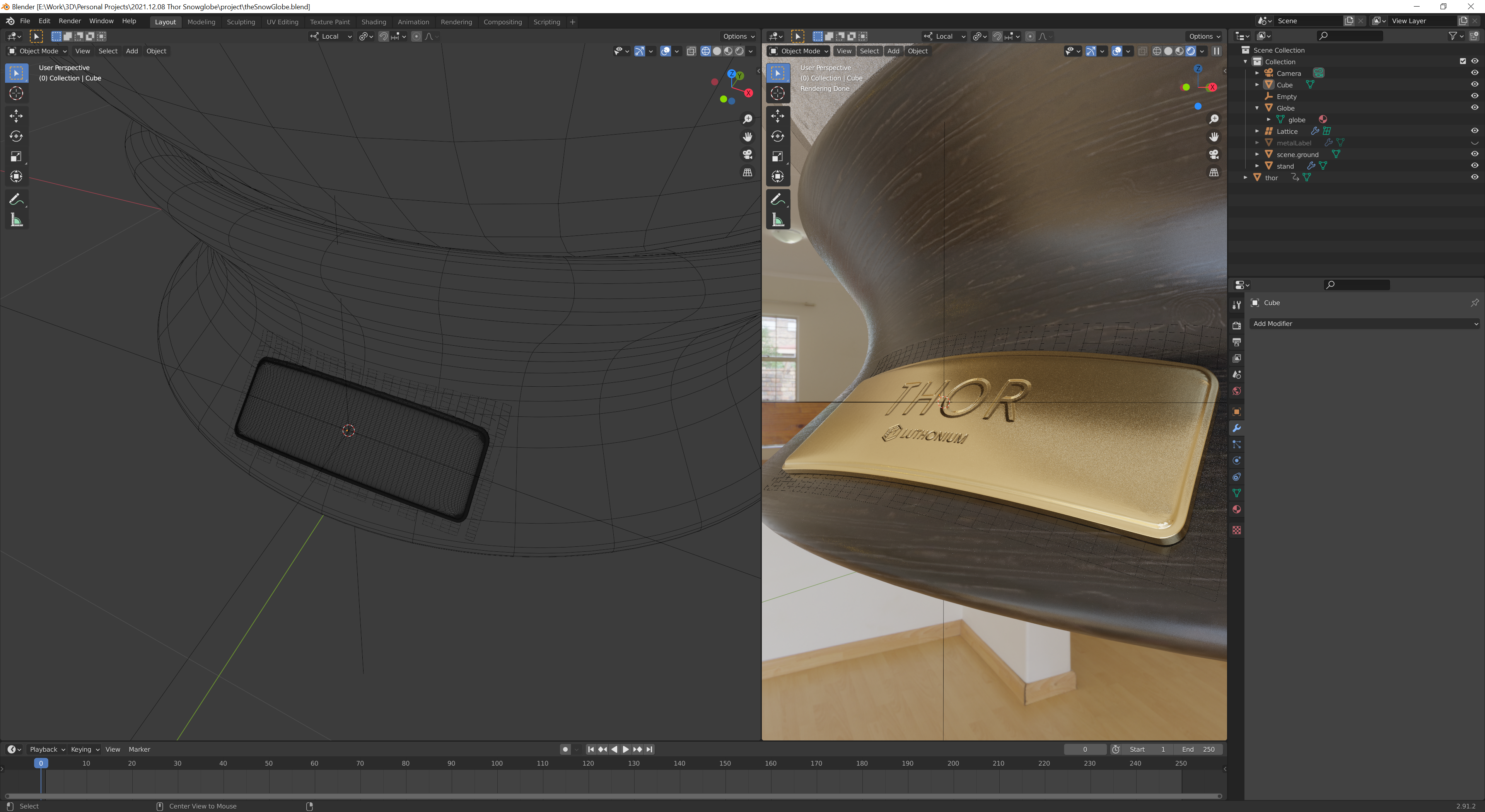Pick the Measure tool in left viewport
Viewport: 1485px width, 812px height.
pyautogui.click(x=16, y=220)
